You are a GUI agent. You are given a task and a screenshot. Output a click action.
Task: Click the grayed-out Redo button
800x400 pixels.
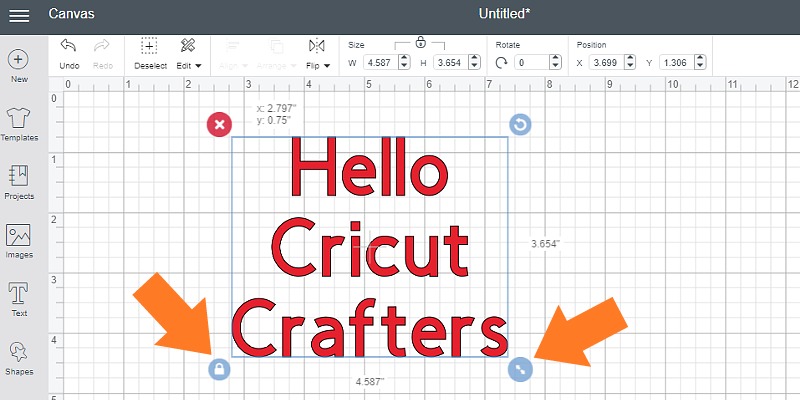tap(103, 54)
